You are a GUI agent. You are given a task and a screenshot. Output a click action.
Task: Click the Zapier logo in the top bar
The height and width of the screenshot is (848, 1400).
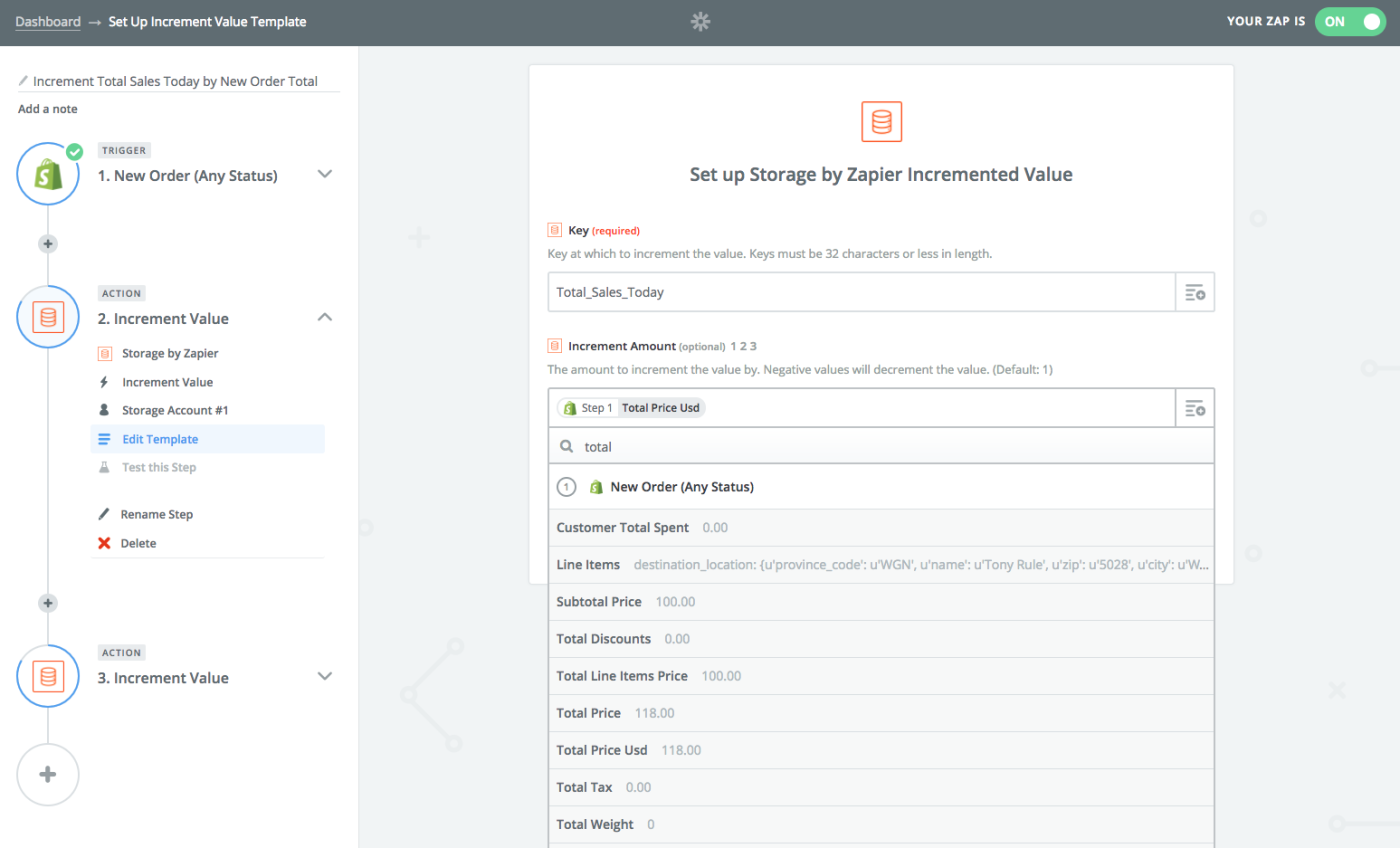[700, 21]
